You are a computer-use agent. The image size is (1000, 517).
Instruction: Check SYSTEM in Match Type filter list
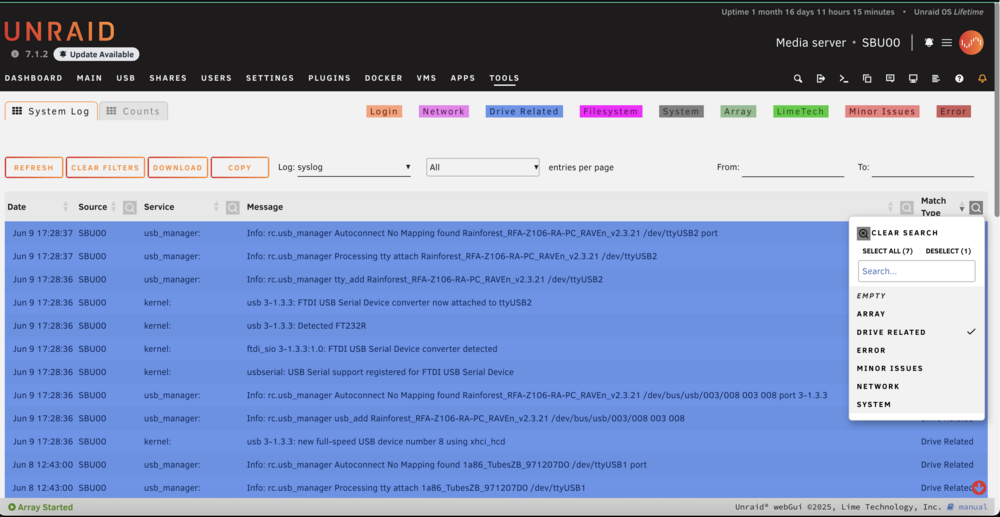(x=916, y=405)
